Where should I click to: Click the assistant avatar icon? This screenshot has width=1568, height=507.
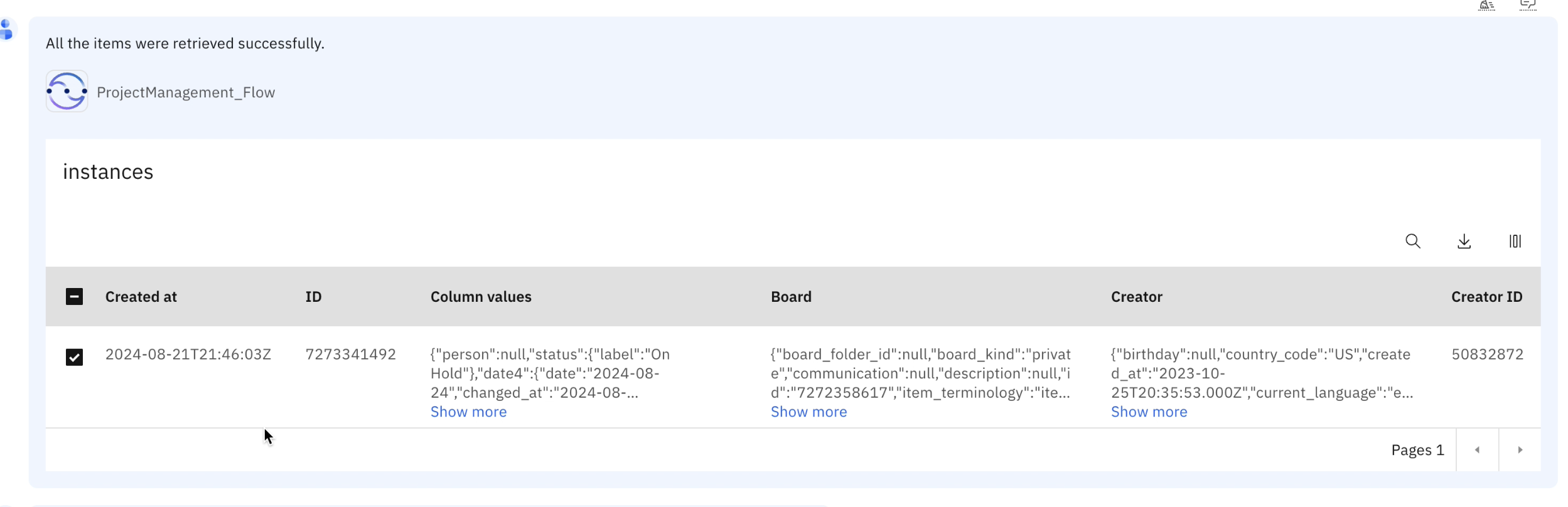pos(6,29)
